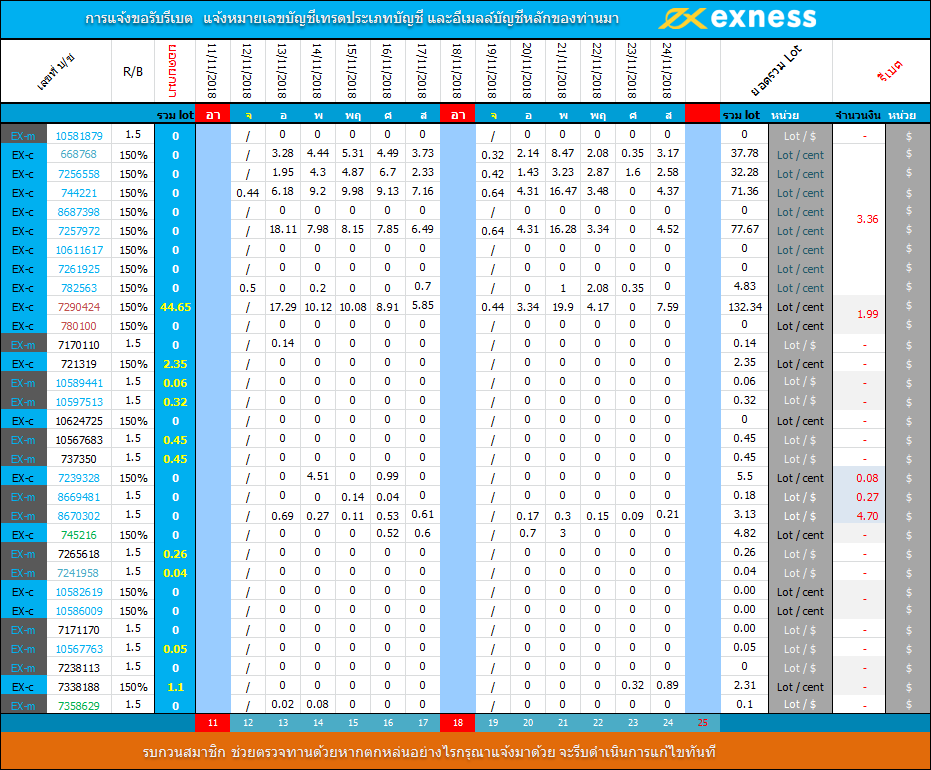Select green account number 745216
This screenshot has height=770, width=931.
pos(78,535)
